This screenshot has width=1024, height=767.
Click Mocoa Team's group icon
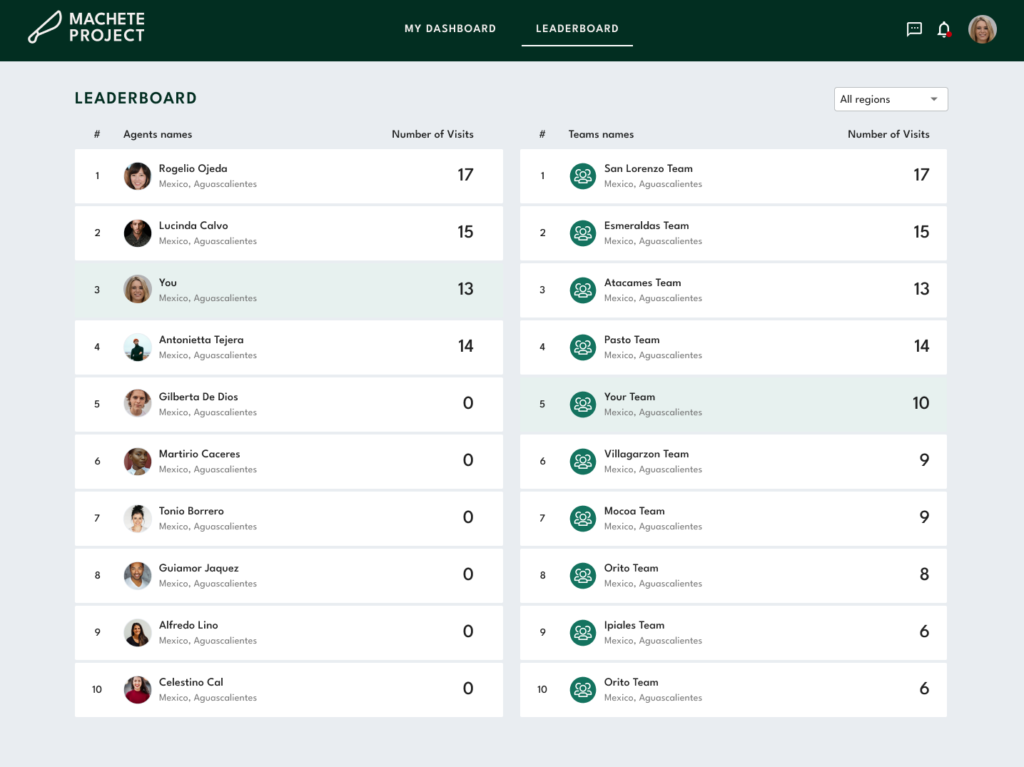(582, 518)
